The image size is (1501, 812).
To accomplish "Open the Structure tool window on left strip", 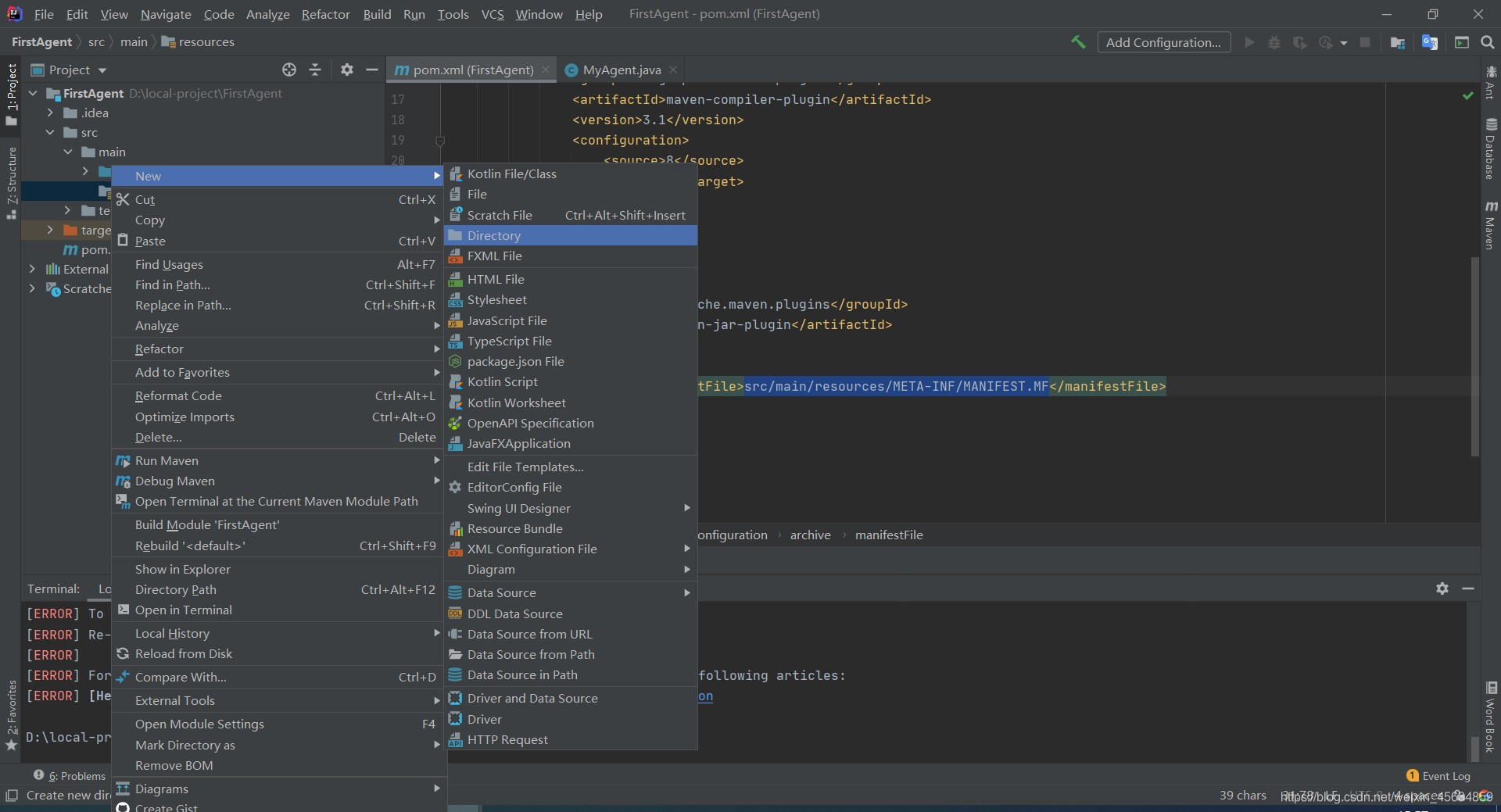I will 11,183.
